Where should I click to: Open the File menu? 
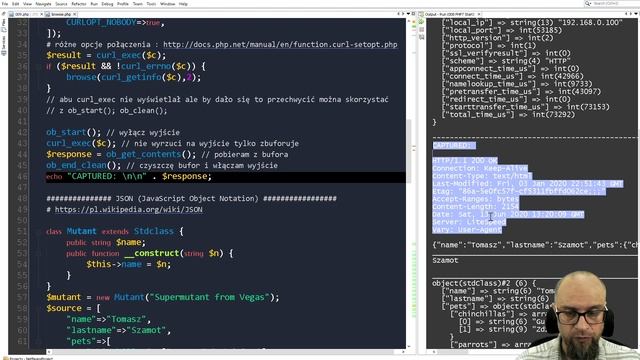[4, 4]
